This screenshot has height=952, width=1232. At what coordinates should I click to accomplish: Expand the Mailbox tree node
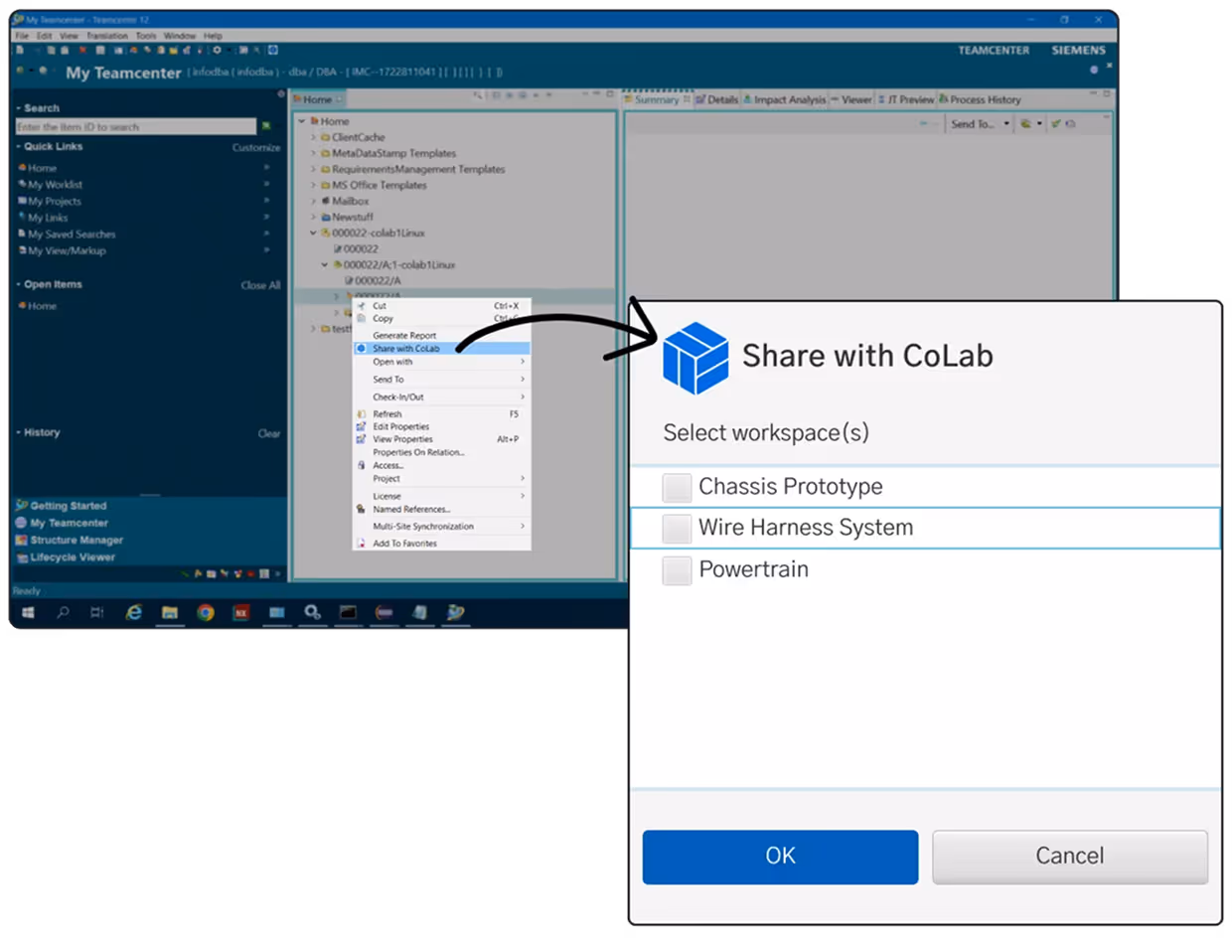point(313,202)
